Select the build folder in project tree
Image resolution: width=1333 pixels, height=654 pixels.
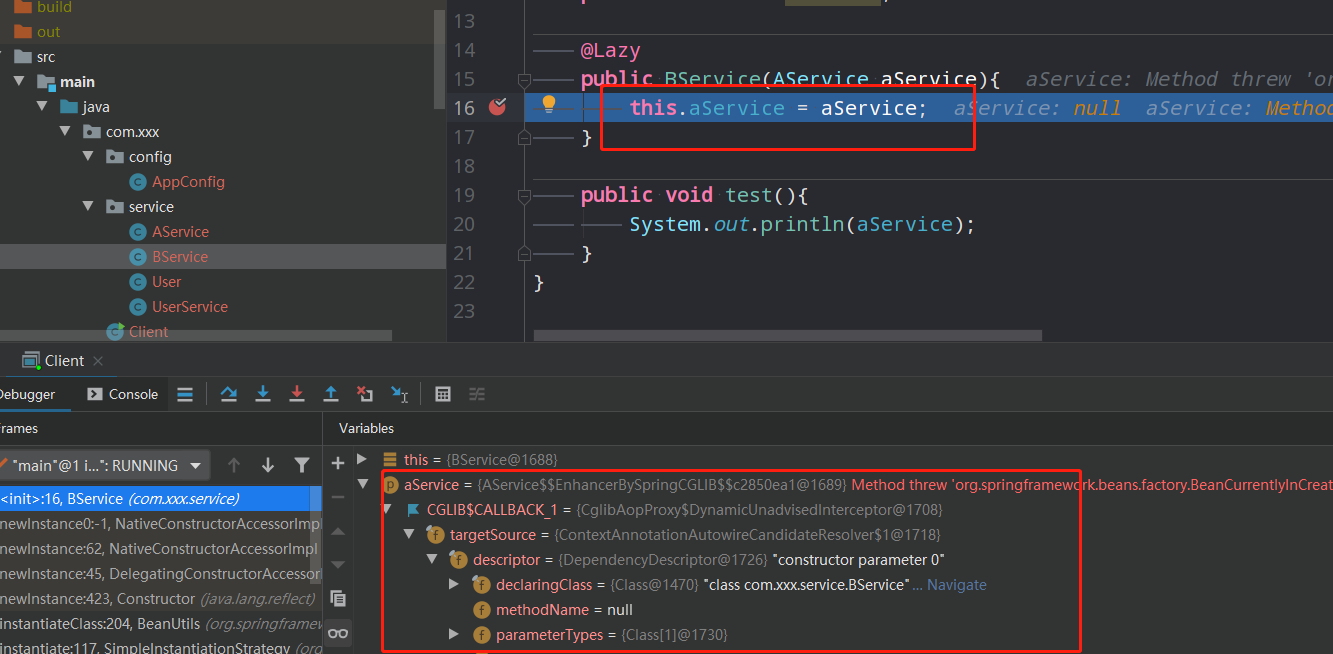[54, 7]
